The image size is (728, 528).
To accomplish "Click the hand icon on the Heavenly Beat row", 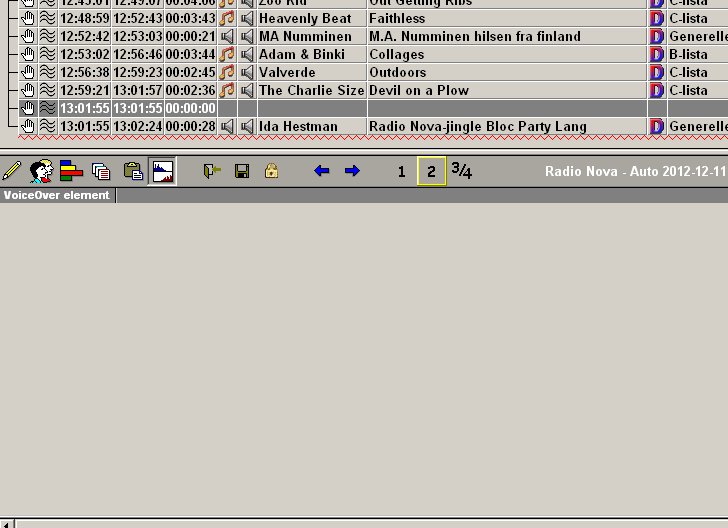I will point(28,19).
